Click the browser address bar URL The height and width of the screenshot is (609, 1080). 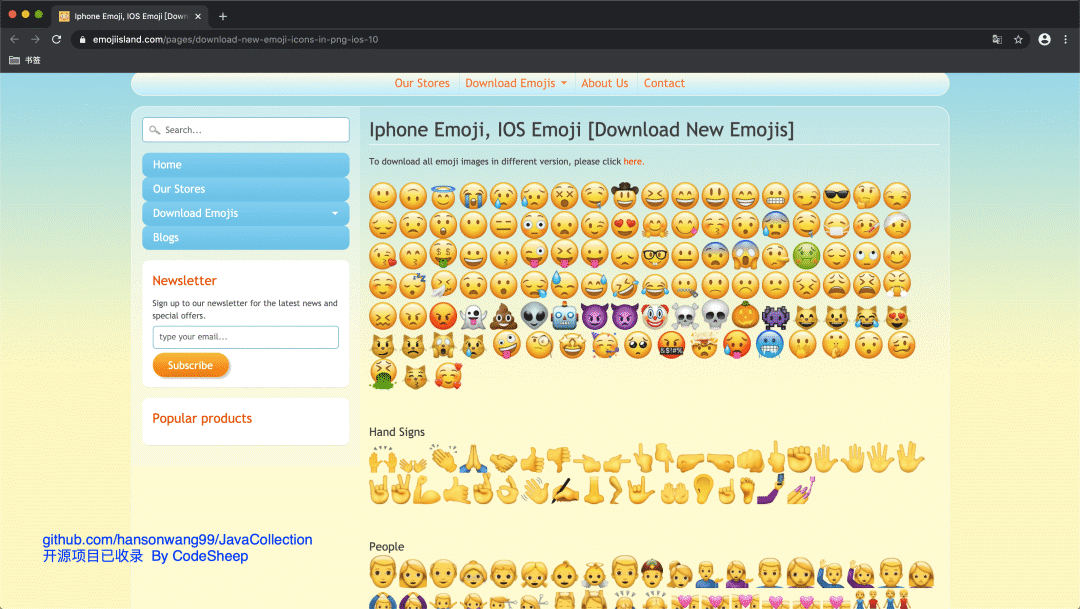point(236,39)
